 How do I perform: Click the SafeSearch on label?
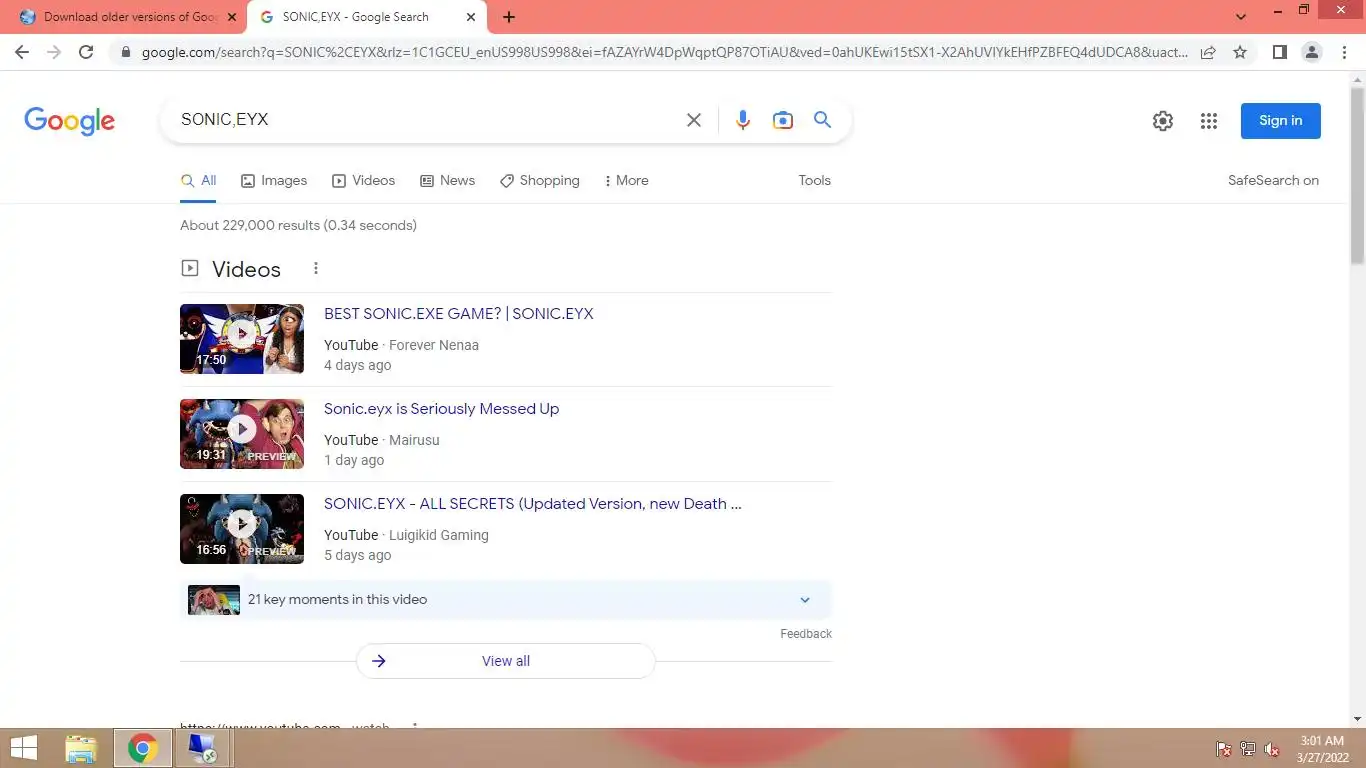1273,181
